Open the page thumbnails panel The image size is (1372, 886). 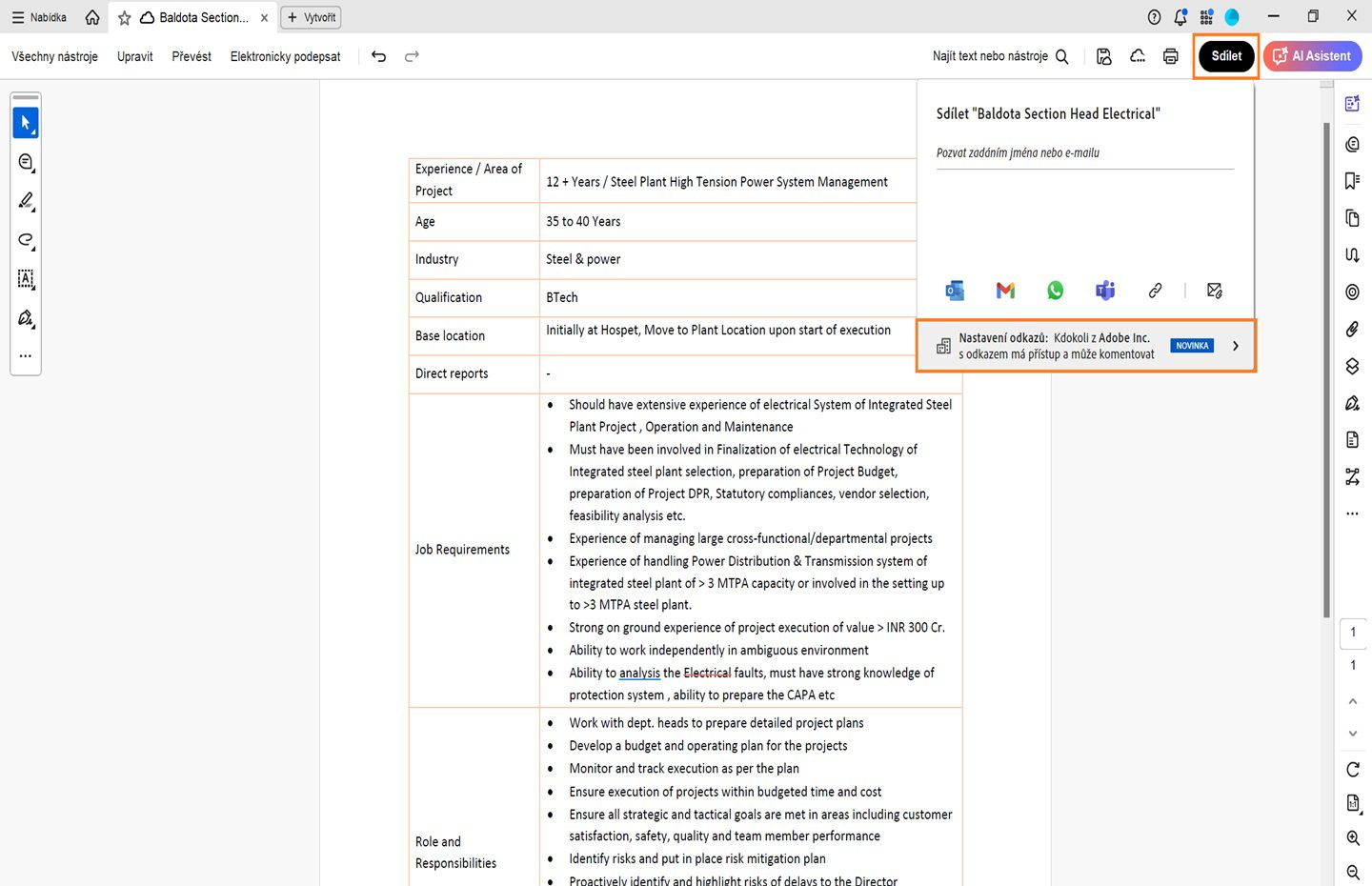coord(1352,218)
